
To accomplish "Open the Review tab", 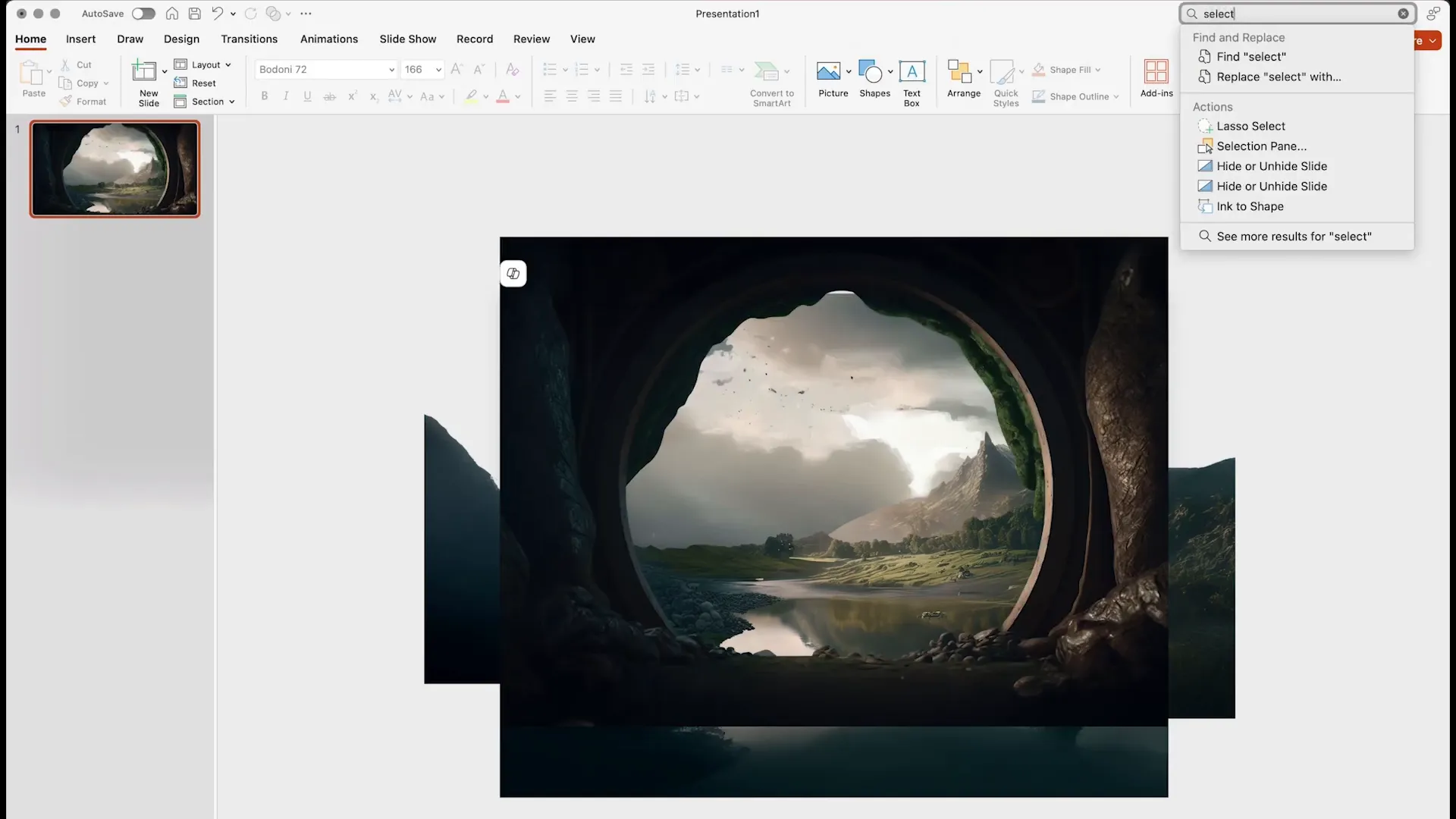I will [532, 39].
